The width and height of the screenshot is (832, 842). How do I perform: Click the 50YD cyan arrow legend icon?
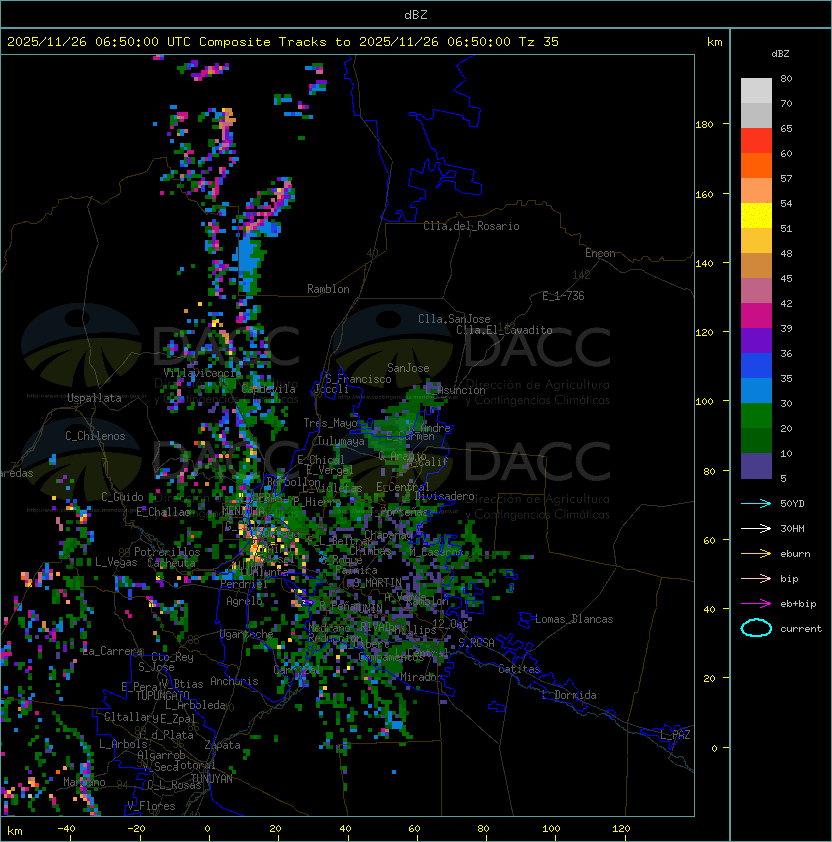click(x=756, y=504)
